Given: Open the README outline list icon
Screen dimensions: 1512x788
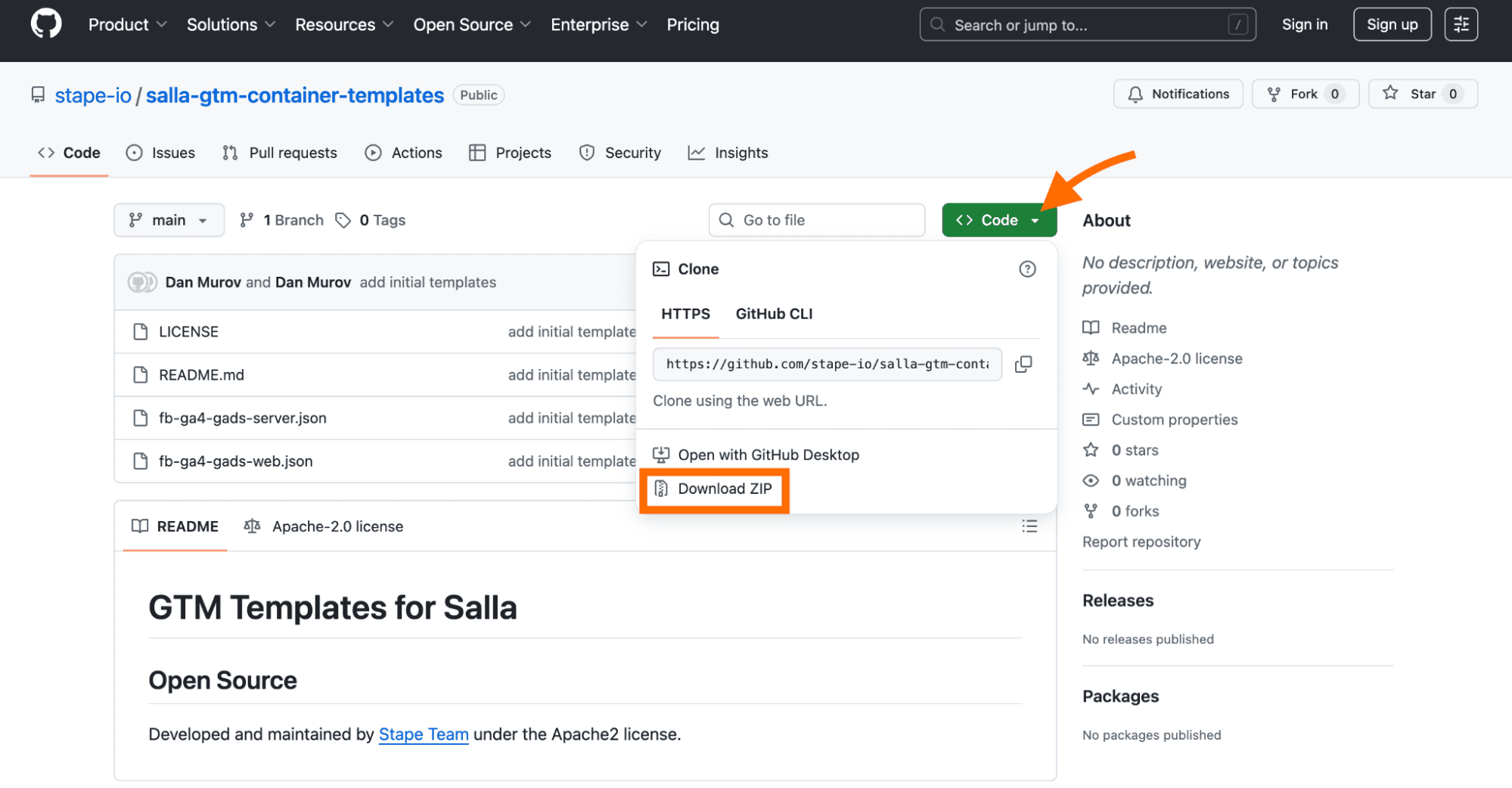Looking at the screenshot, I should point(1029,526).
